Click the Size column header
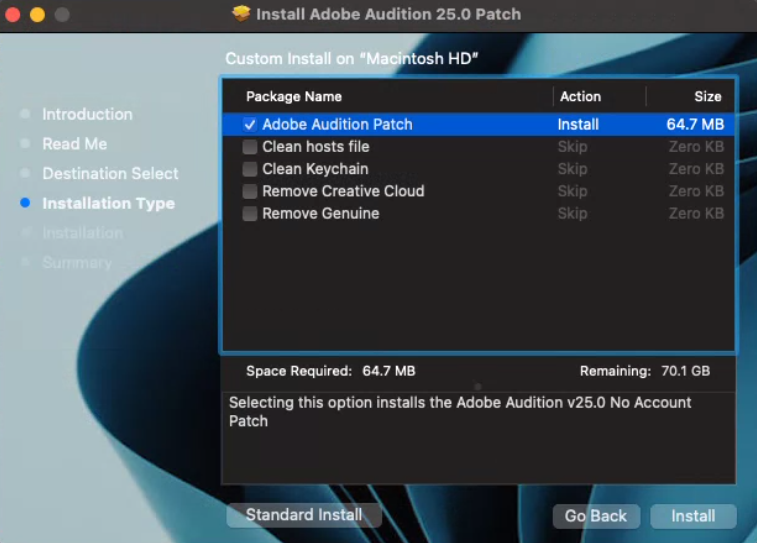The width and height of the screenshot is (757, 543). click(x=707, y=97)
